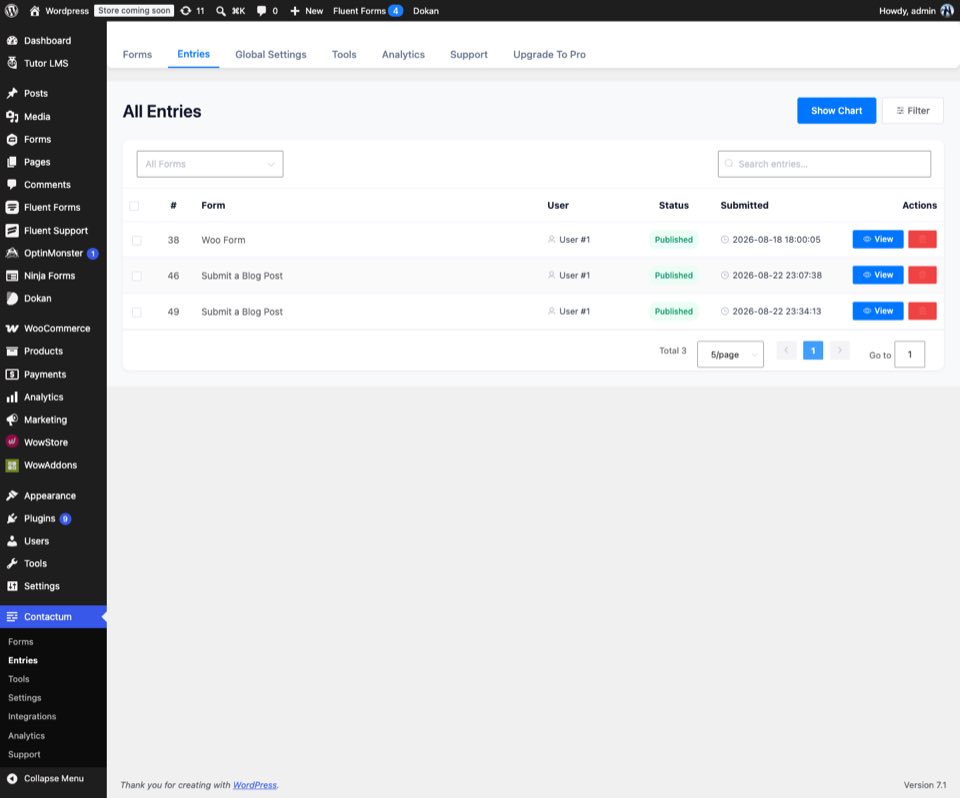The height and width of the screenshot is (798, 960).
Task: Click the Contactum menu in sidebar
Action: coord(53,617)
